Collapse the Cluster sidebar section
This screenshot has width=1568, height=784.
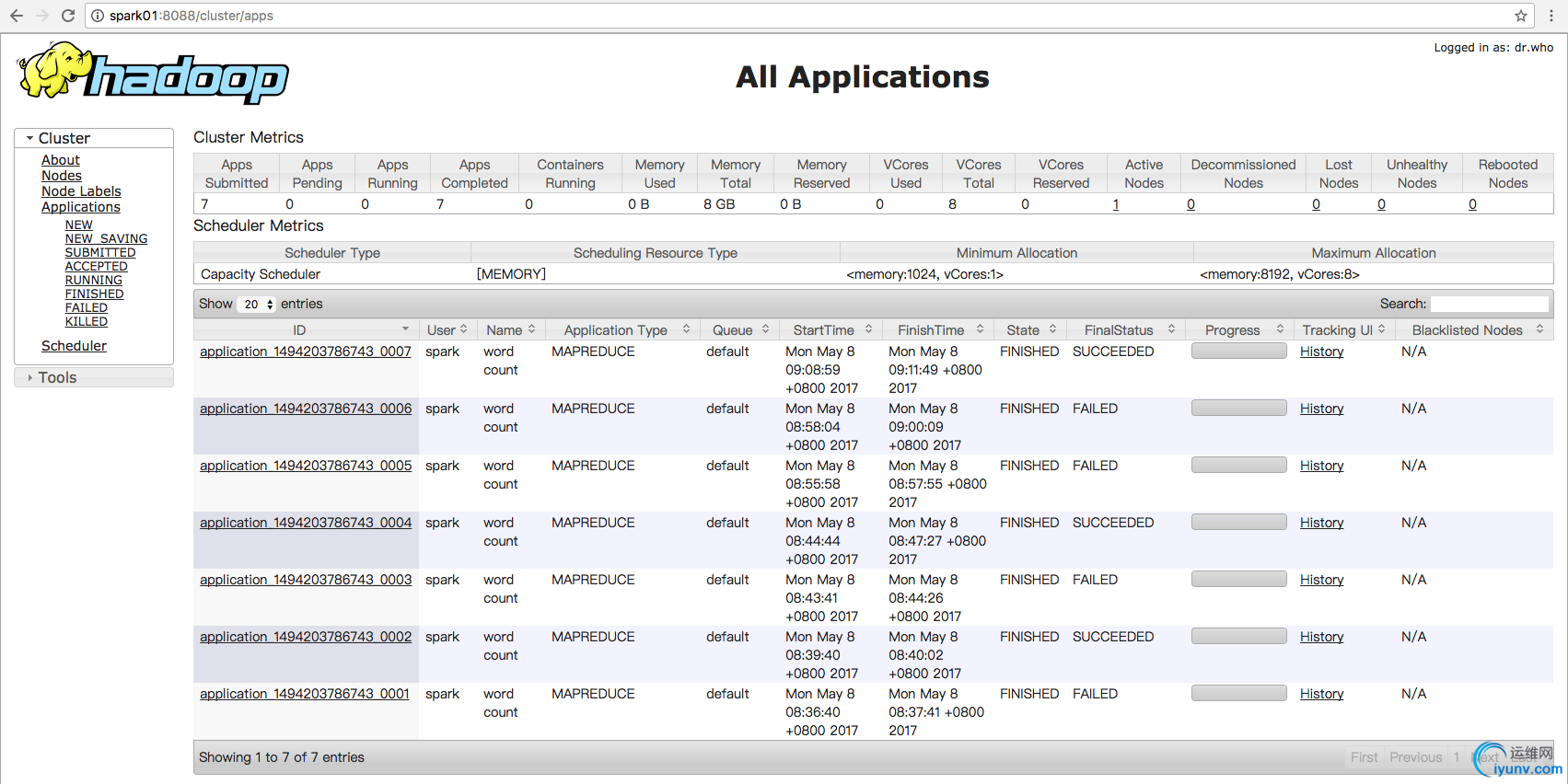click(30, 138)
